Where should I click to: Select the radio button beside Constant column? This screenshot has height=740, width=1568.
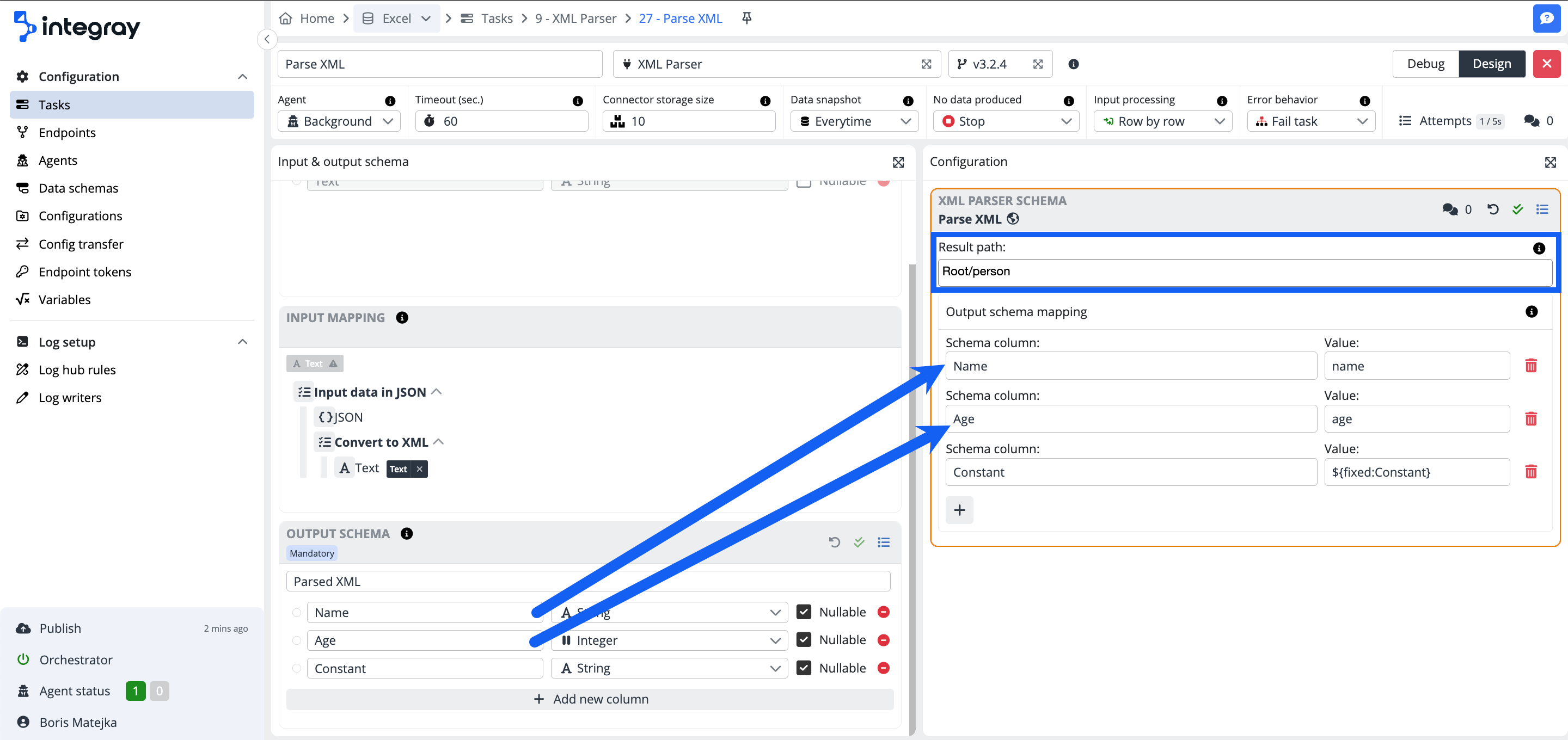(x=296, y=668)
